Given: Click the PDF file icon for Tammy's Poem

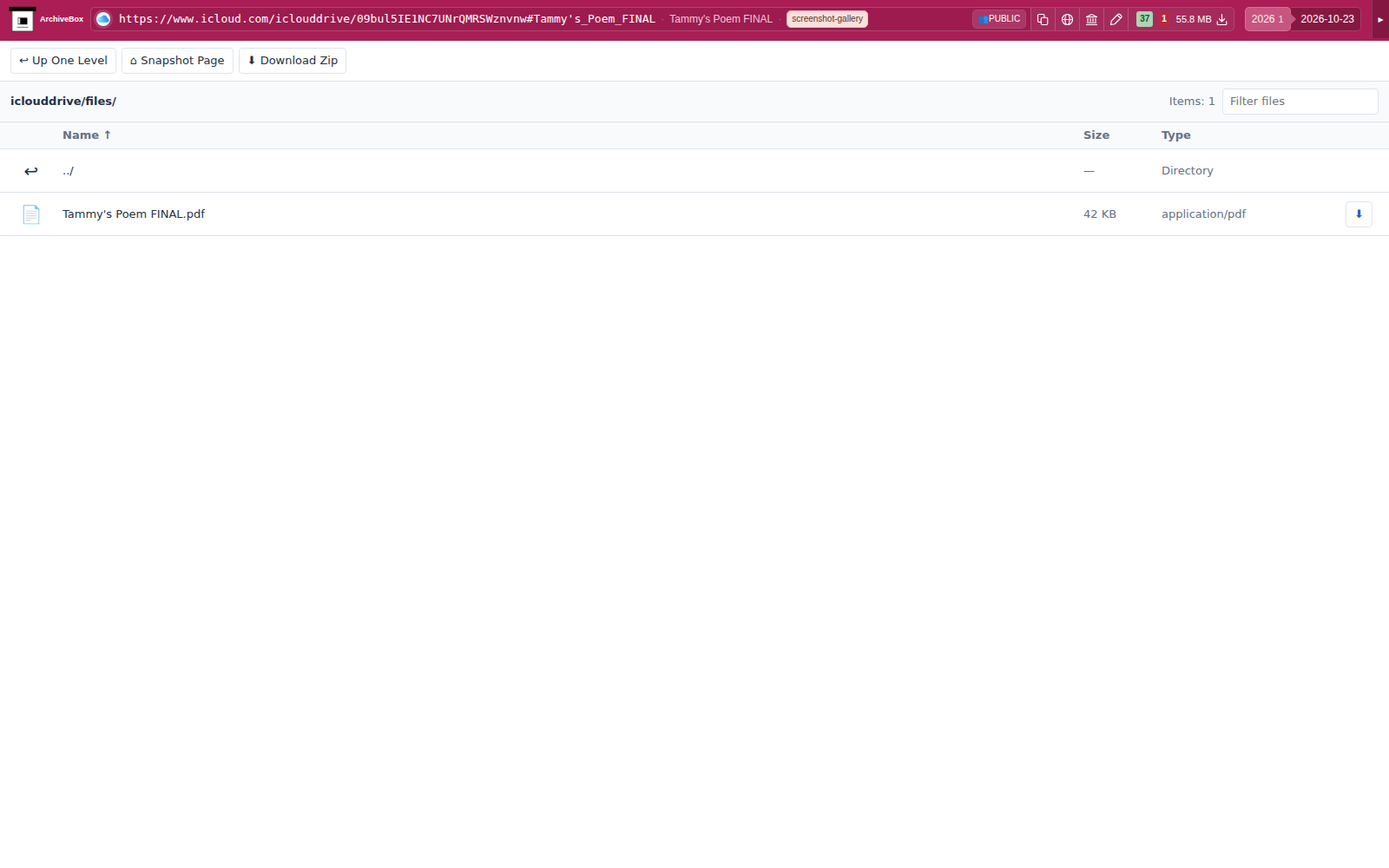Looking at the screenshot, I should click(x=31, y=214).
